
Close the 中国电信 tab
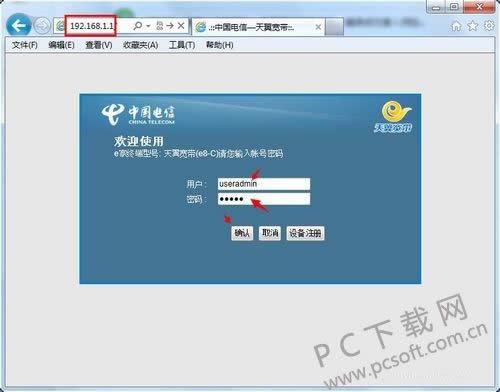(318, 27)
